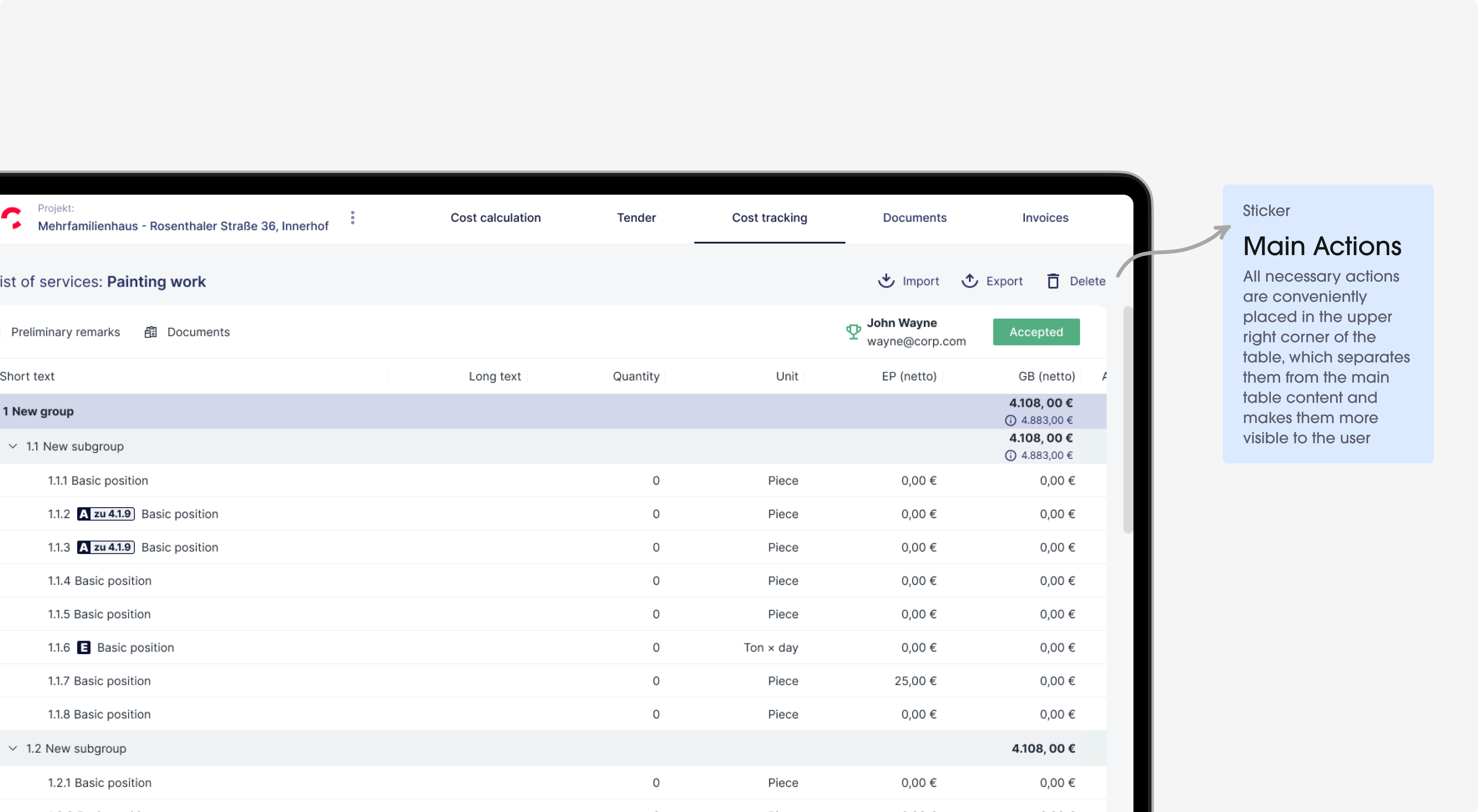
Task: Click the 4.108, 00 € total in 1.2 New subgroup
Action: point(1043,748)
